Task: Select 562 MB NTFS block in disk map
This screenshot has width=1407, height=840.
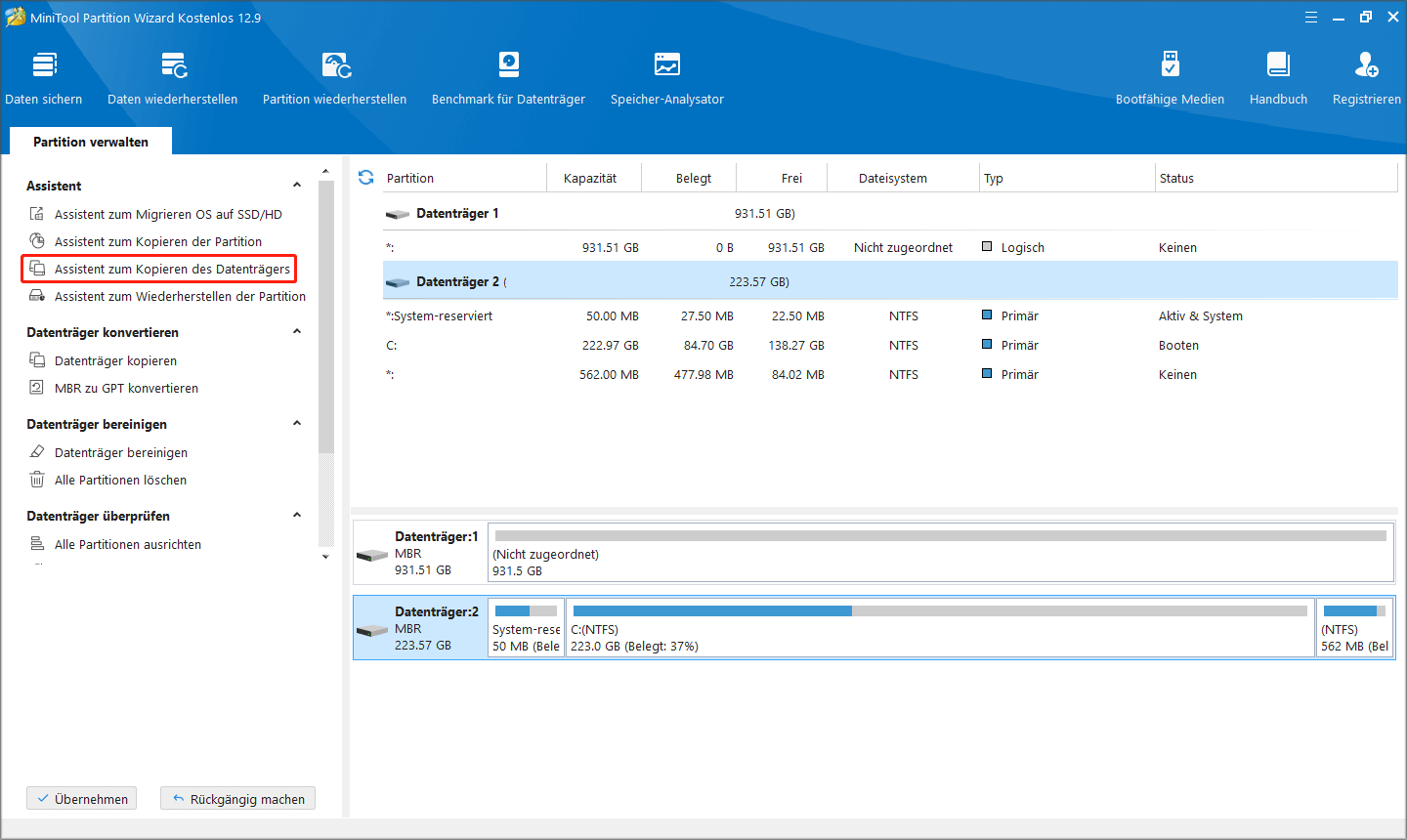Action: coord(1354,628)
